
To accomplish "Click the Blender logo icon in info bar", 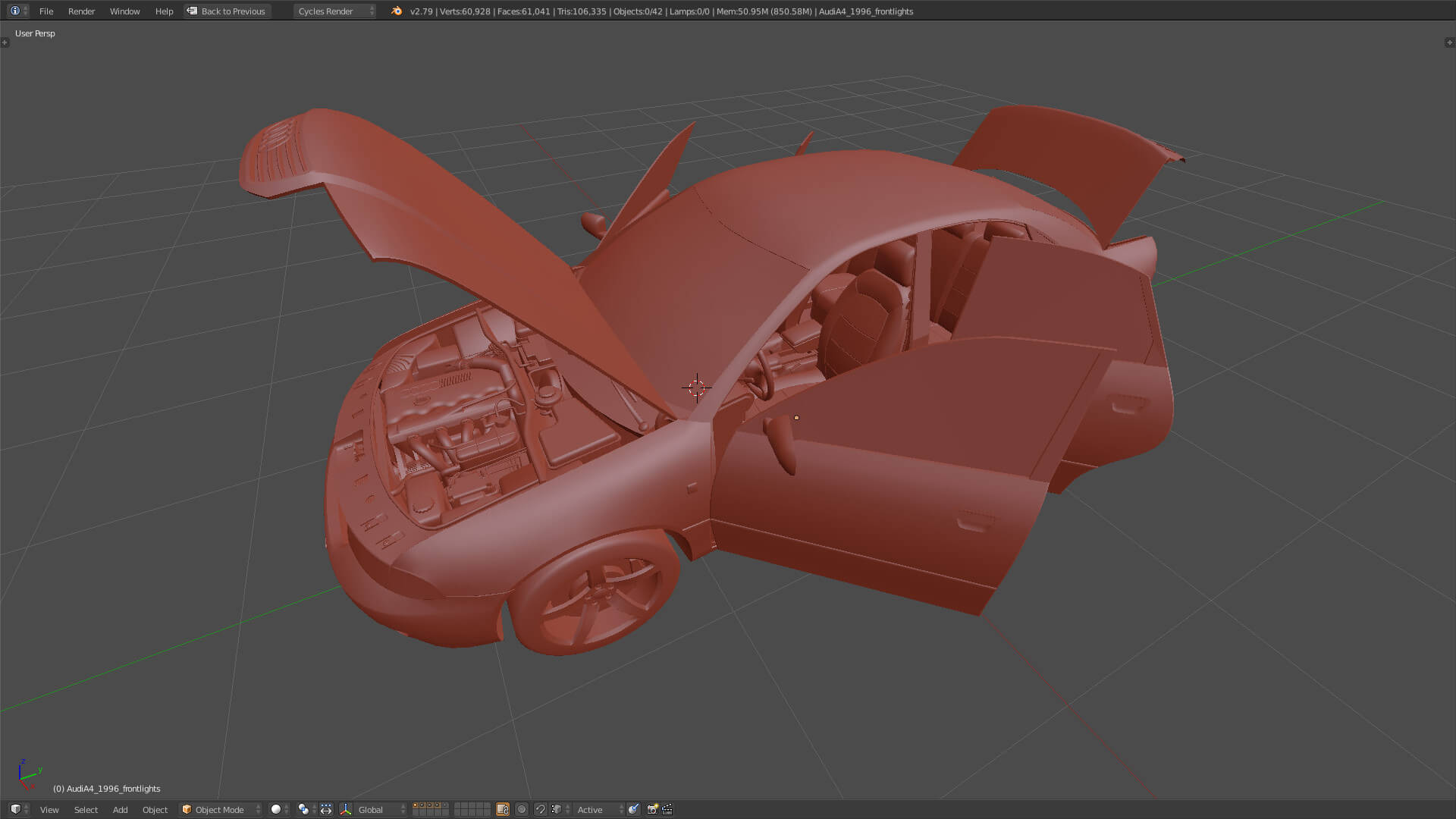I will pos(397,11).
